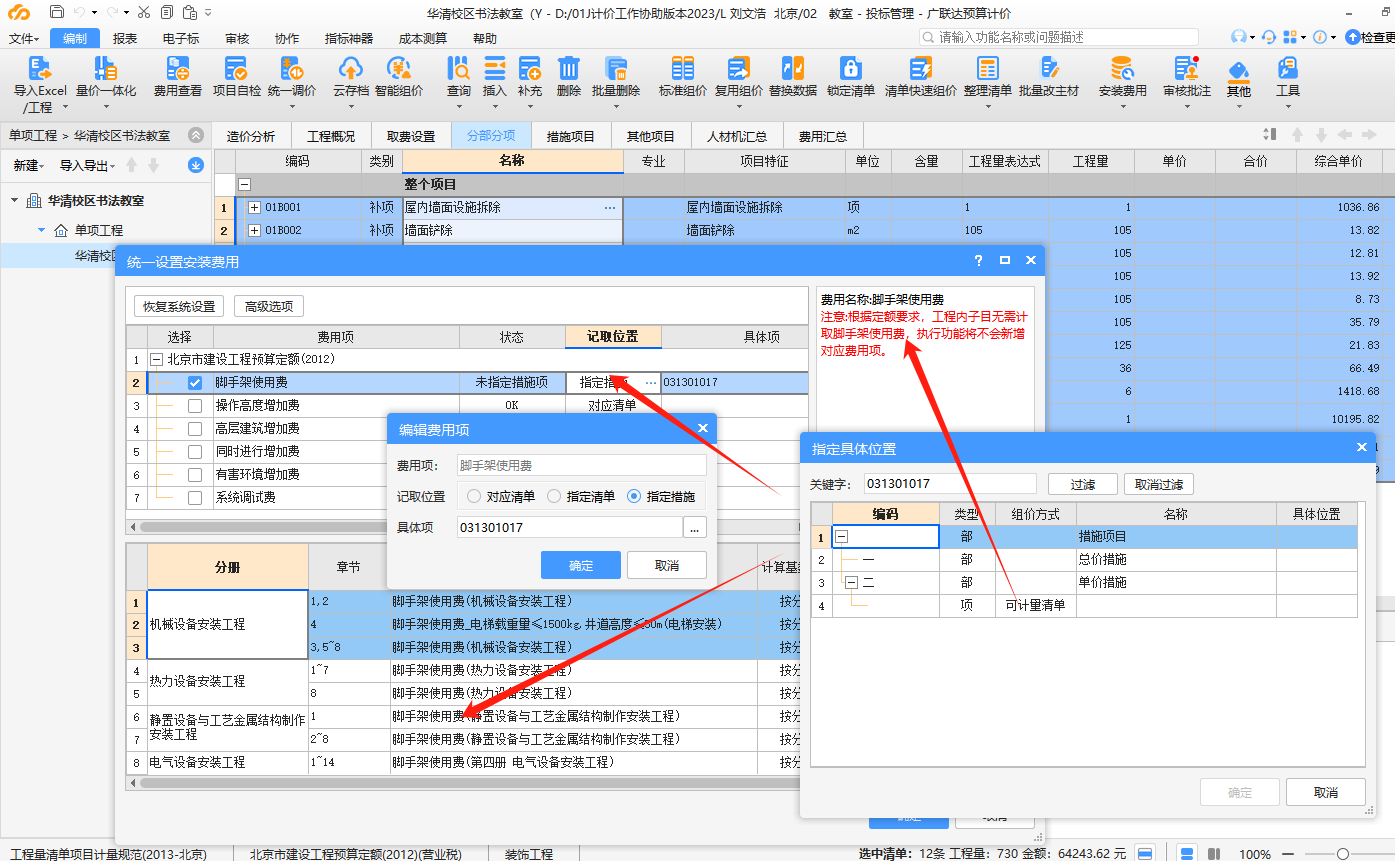The width and height of the screenshot is (1395, 861).
Task: Switch to the 费用汇总 tab
Action: click(x=823, y=136)
